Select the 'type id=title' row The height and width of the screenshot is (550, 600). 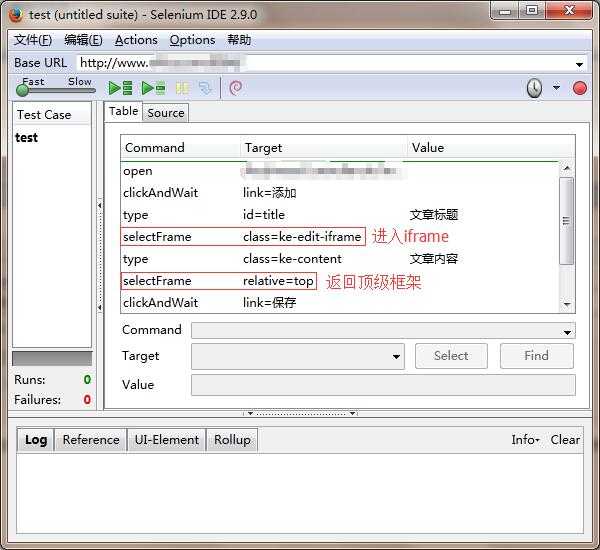[340, 215]
